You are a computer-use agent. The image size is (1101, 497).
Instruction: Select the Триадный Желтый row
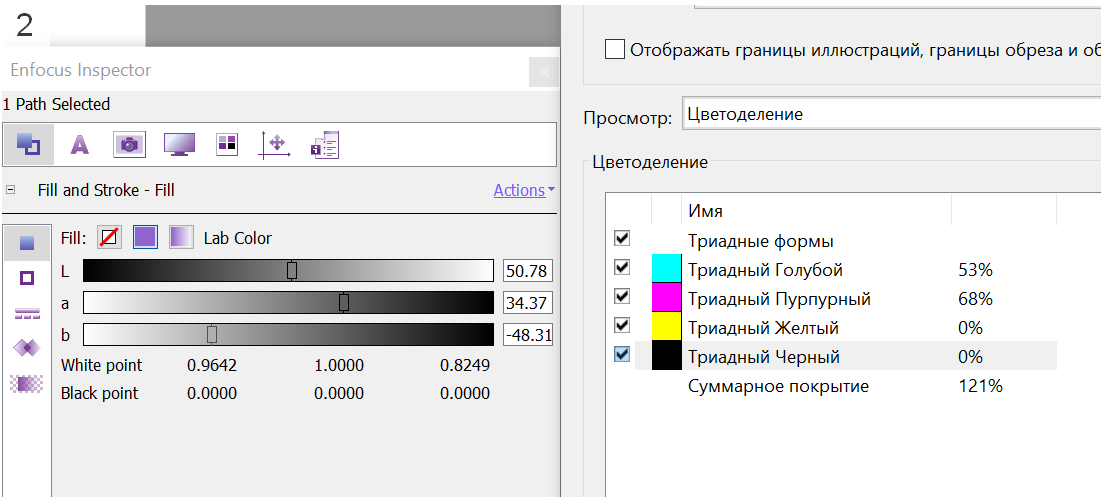tap(763, 328)
